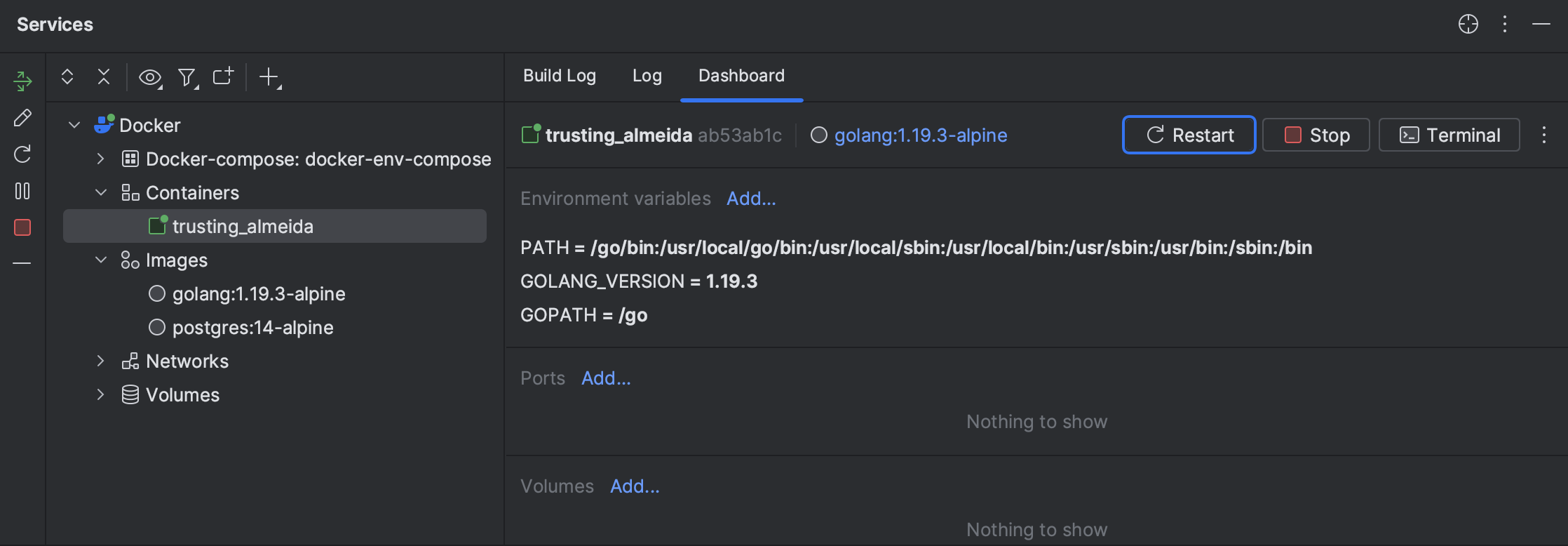This screenshot has width=1568, height=546.
Task: Expand the Volumes node
Action: 100,394
